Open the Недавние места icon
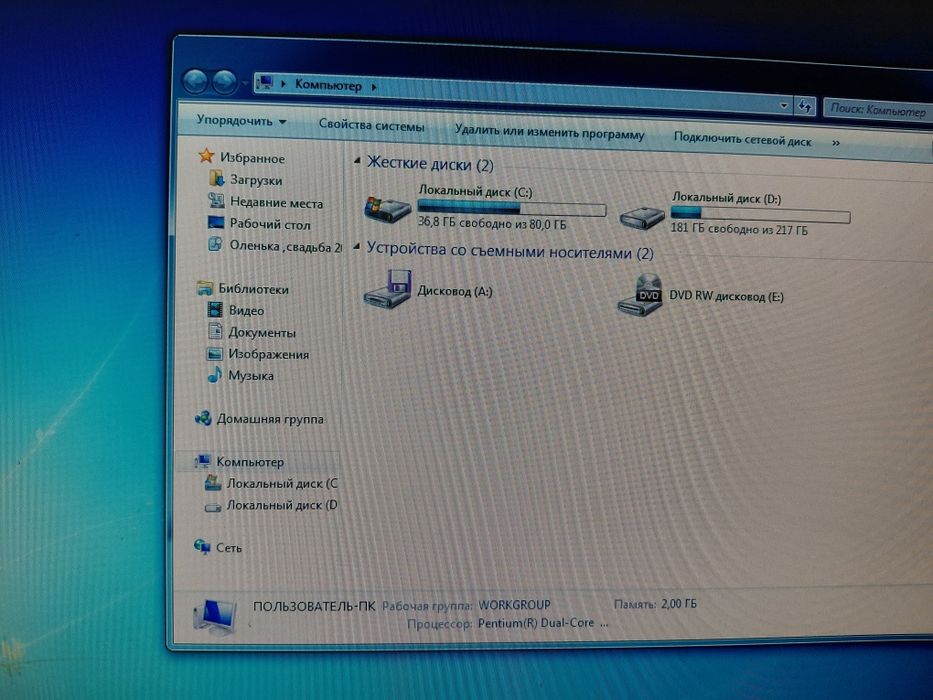Viewport: 933px width, 700px height. [x=215, y=201]
